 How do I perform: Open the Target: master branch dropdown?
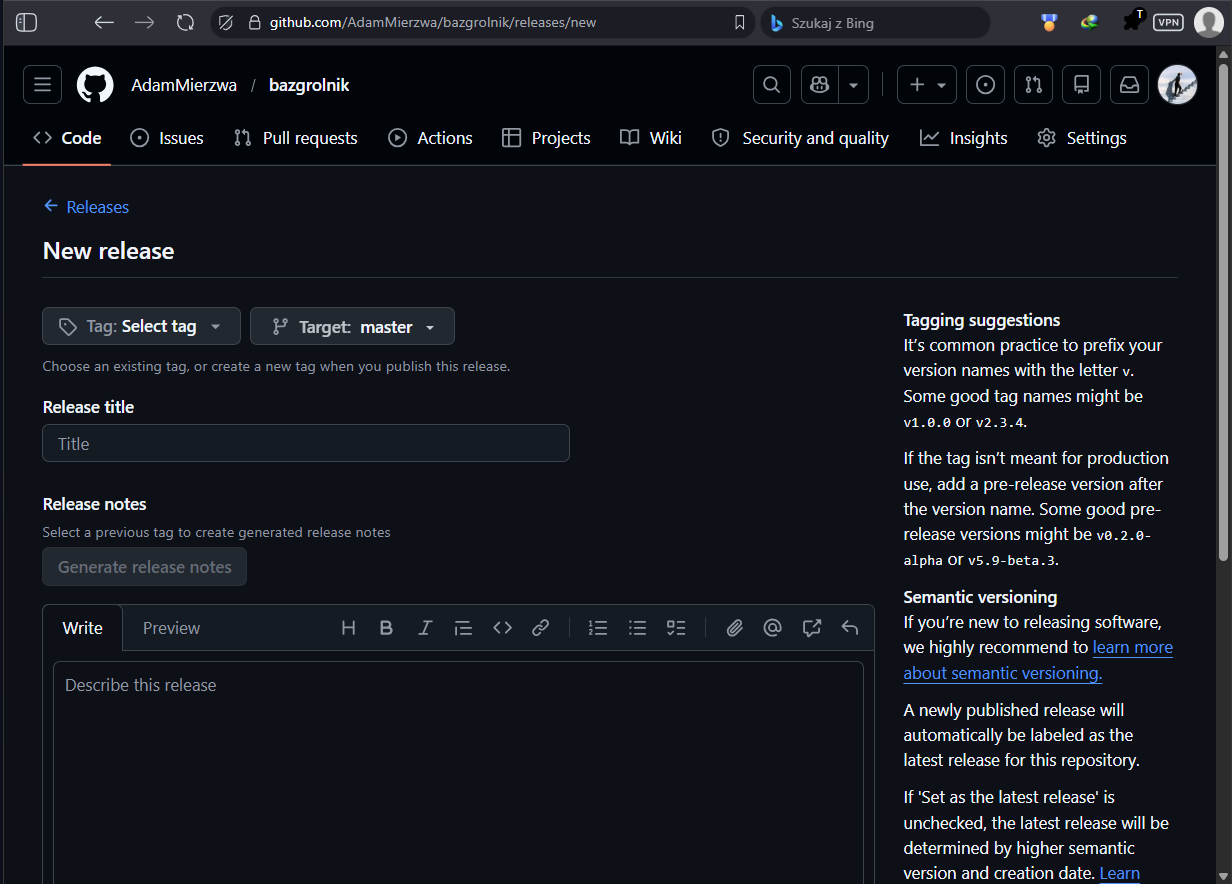point(352,326)
